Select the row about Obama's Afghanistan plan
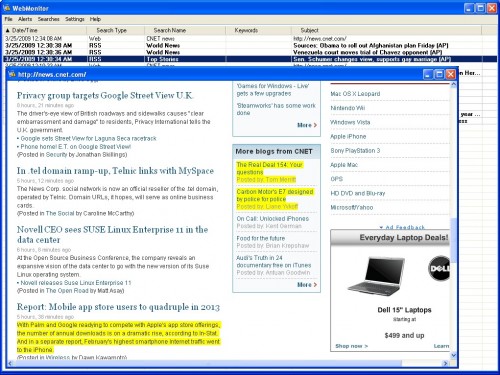500x375 pixels. [x=243, y=45]
